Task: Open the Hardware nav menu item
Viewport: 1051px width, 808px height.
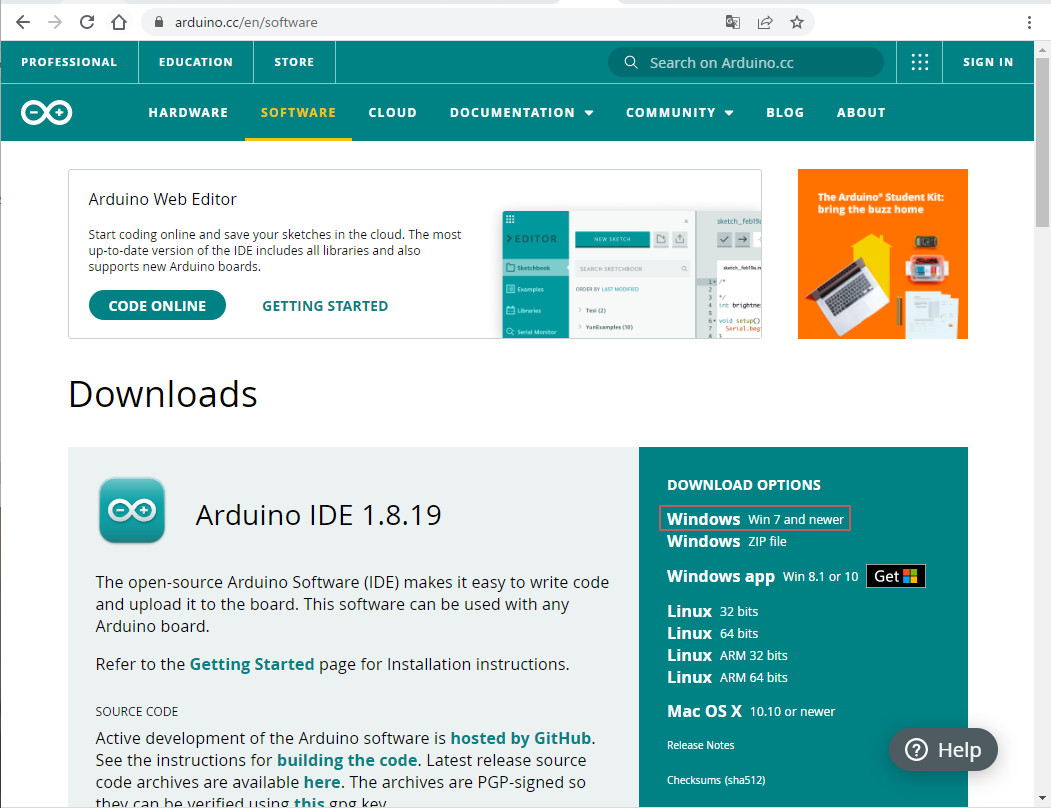Action: point(188,113)
